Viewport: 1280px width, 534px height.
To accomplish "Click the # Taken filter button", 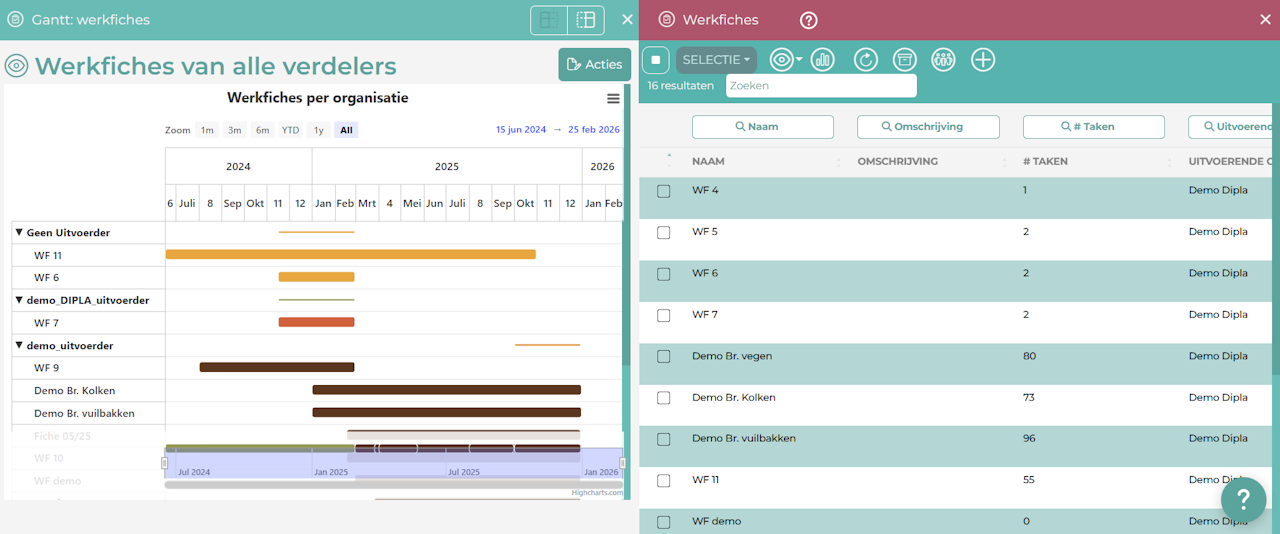I will [x=1094, y=127].
